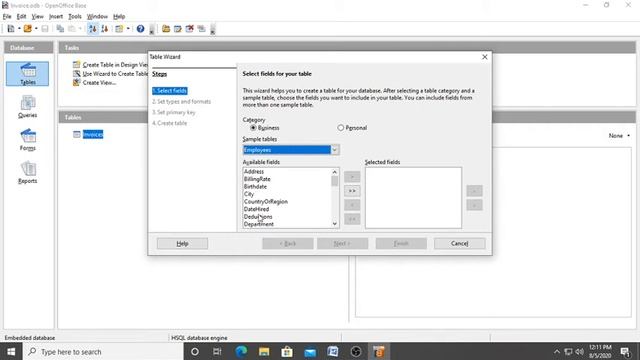This screenshot has width=640, height=360.
Task: Click the Open Database Object folder icon
Action: click(x=166, y=29)
